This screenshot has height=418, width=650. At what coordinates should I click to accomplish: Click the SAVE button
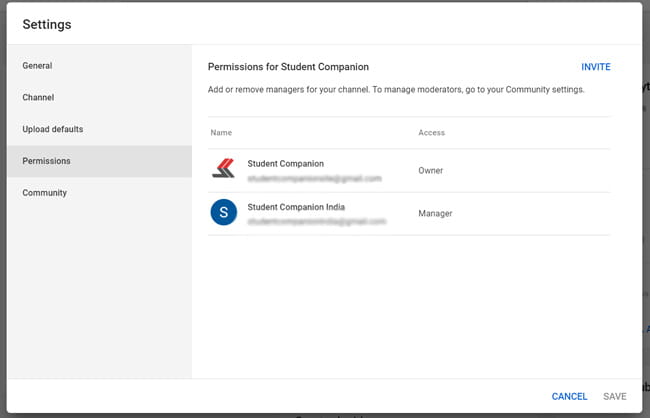615,396
